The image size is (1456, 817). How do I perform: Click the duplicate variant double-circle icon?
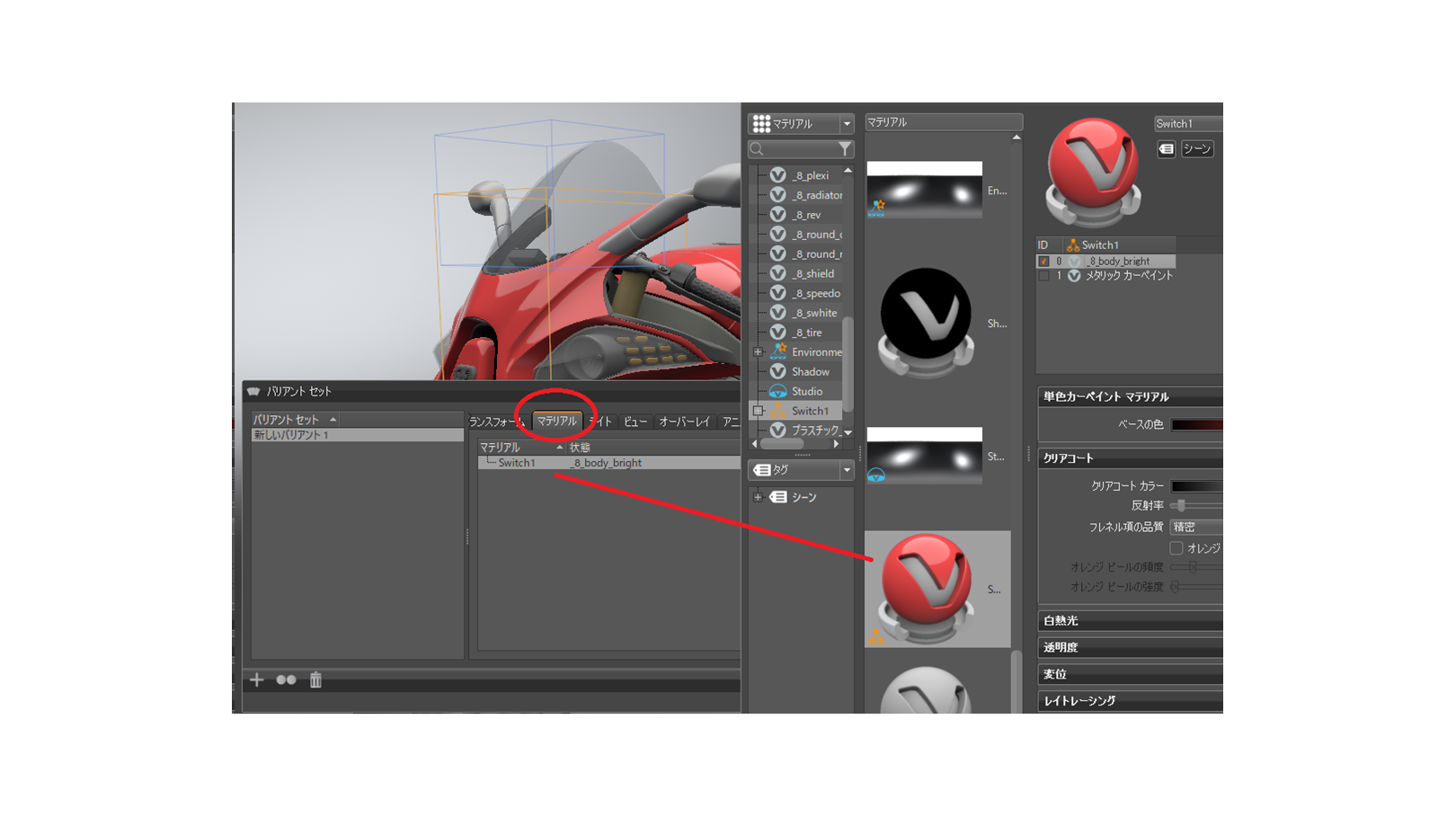286,679
